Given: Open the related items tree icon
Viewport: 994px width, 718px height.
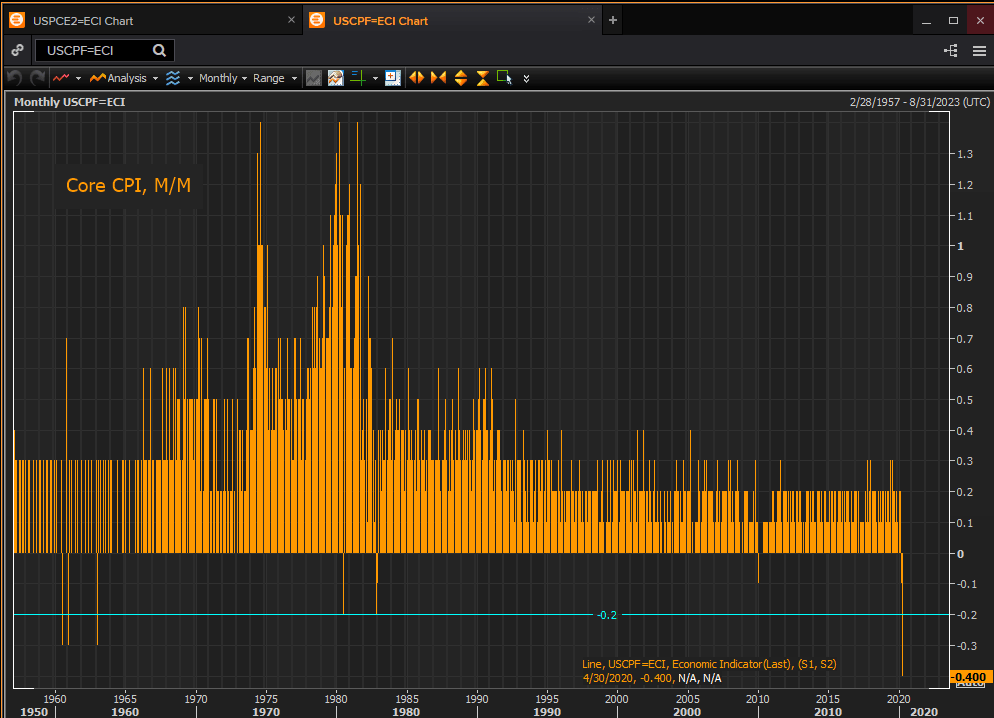Looking at the screenshot, I should coord(949,50).
